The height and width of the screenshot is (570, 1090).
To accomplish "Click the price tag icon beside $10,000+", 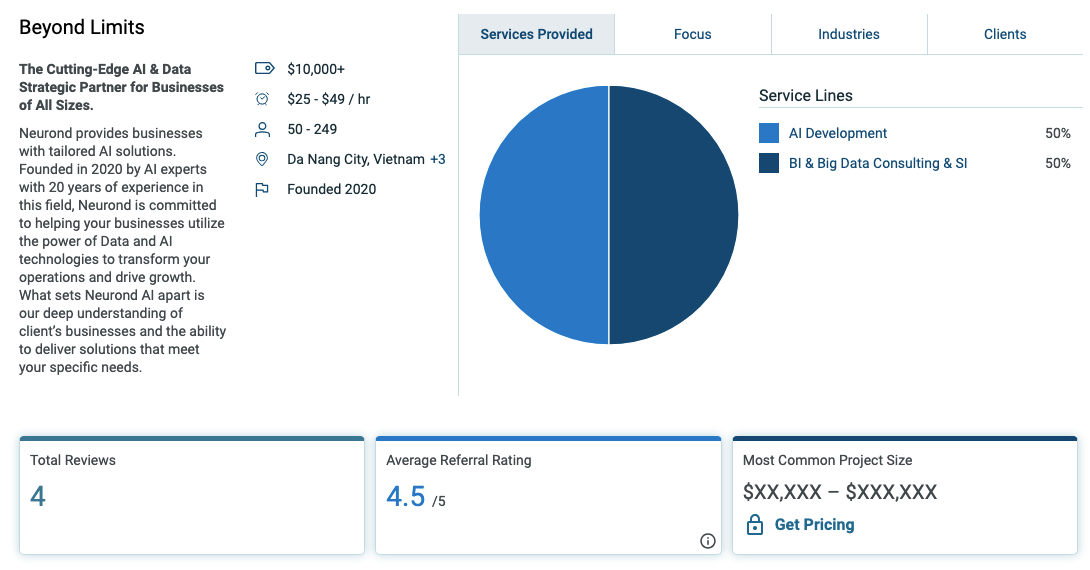I will pyautogui.click(x=264, y=68).
